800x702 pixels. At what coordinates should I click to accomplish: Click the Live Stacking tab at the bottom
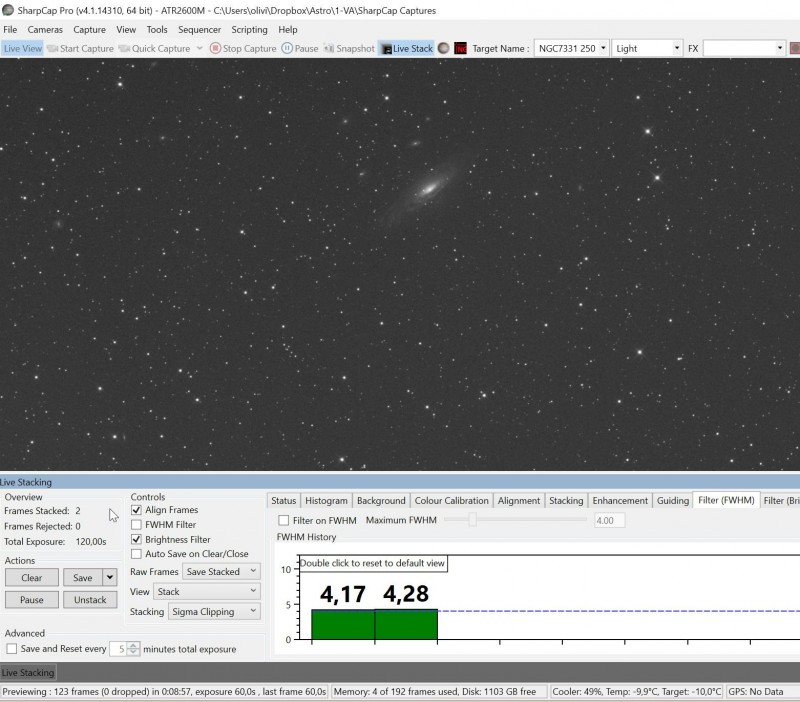pyautogui.click(x=28, y=672)
